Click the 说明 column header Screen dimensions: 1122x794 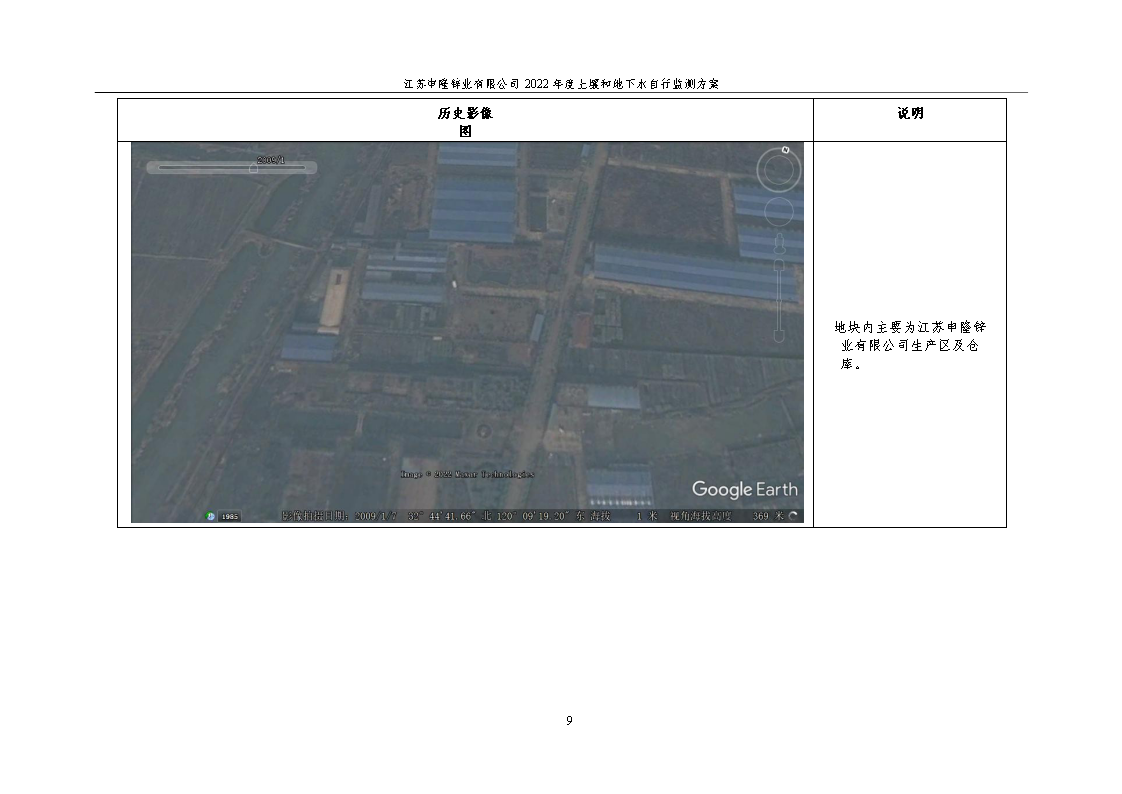pos(909,113)
